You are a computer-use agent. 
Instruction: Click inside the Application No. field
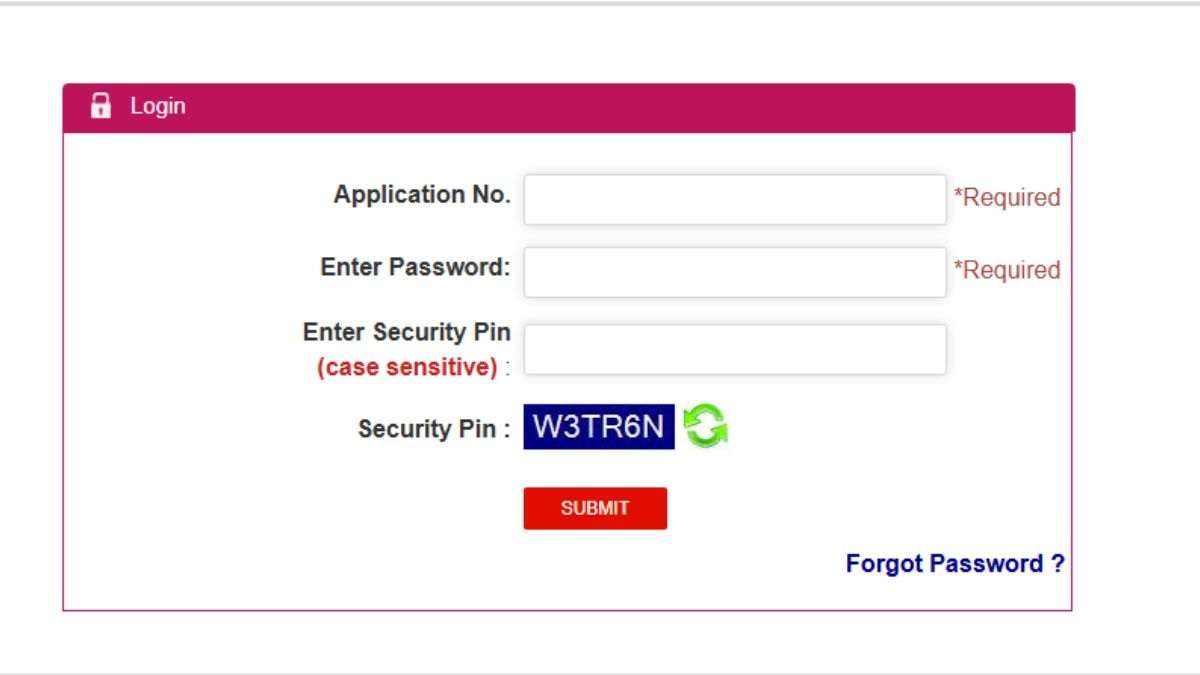pos(735,198)
